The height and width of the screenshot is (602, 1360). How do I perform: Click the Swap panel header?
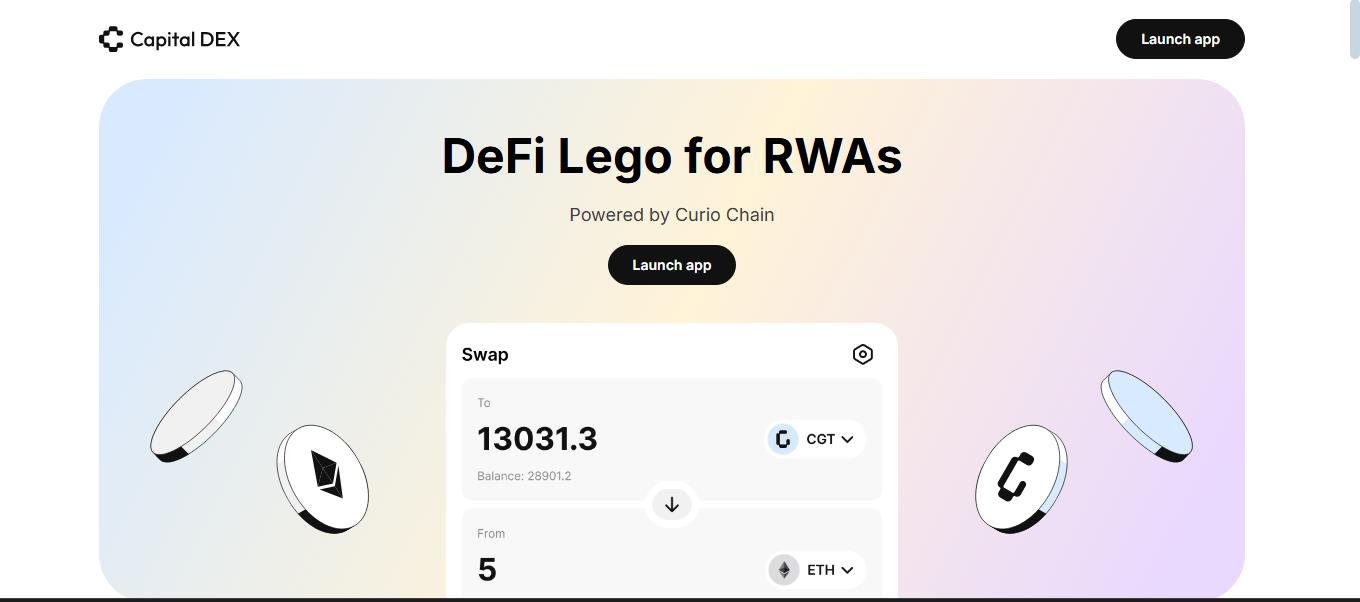tap(485, 354)
